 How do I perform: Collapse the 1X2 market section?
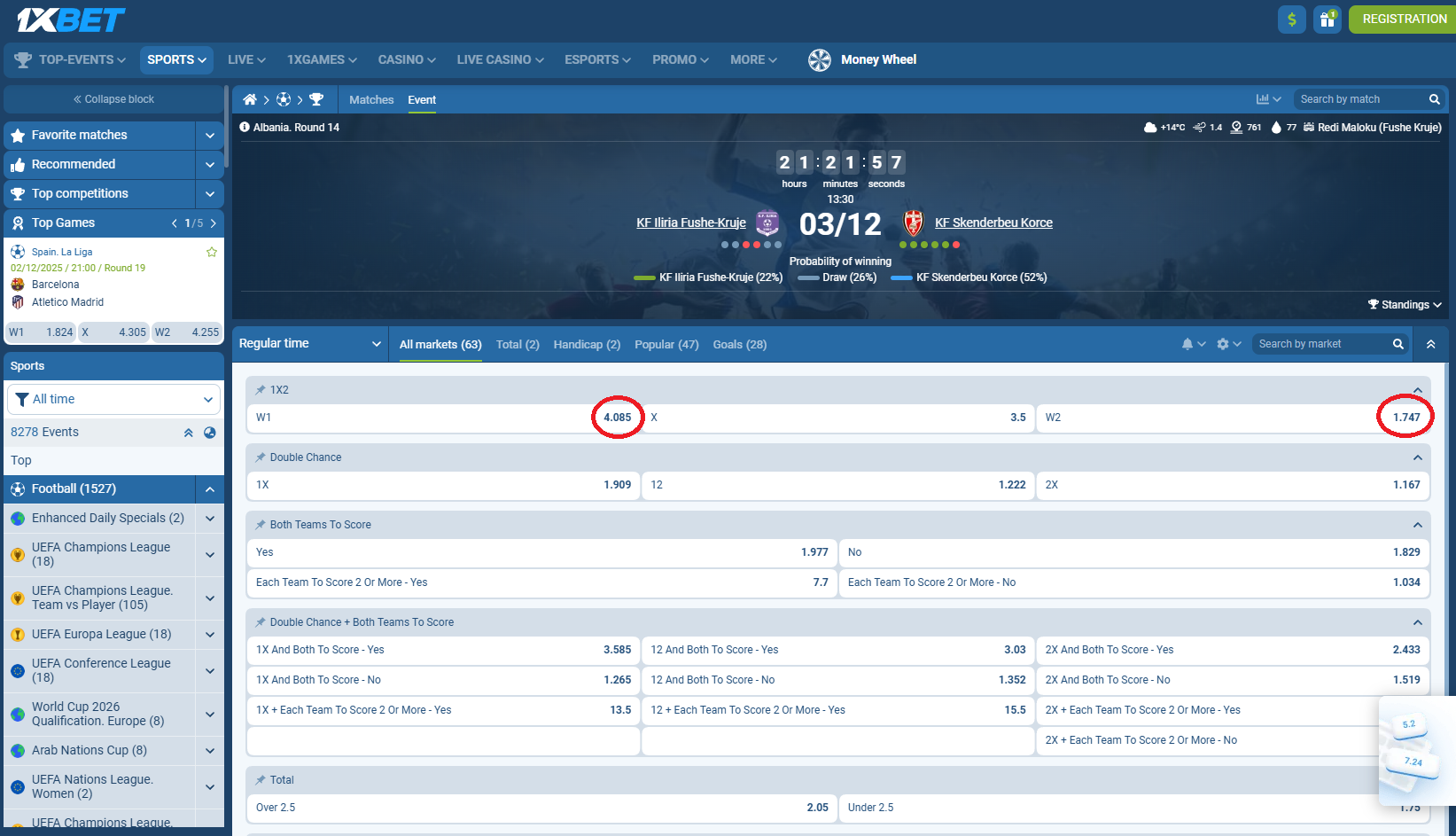(x=1419, y=389)
